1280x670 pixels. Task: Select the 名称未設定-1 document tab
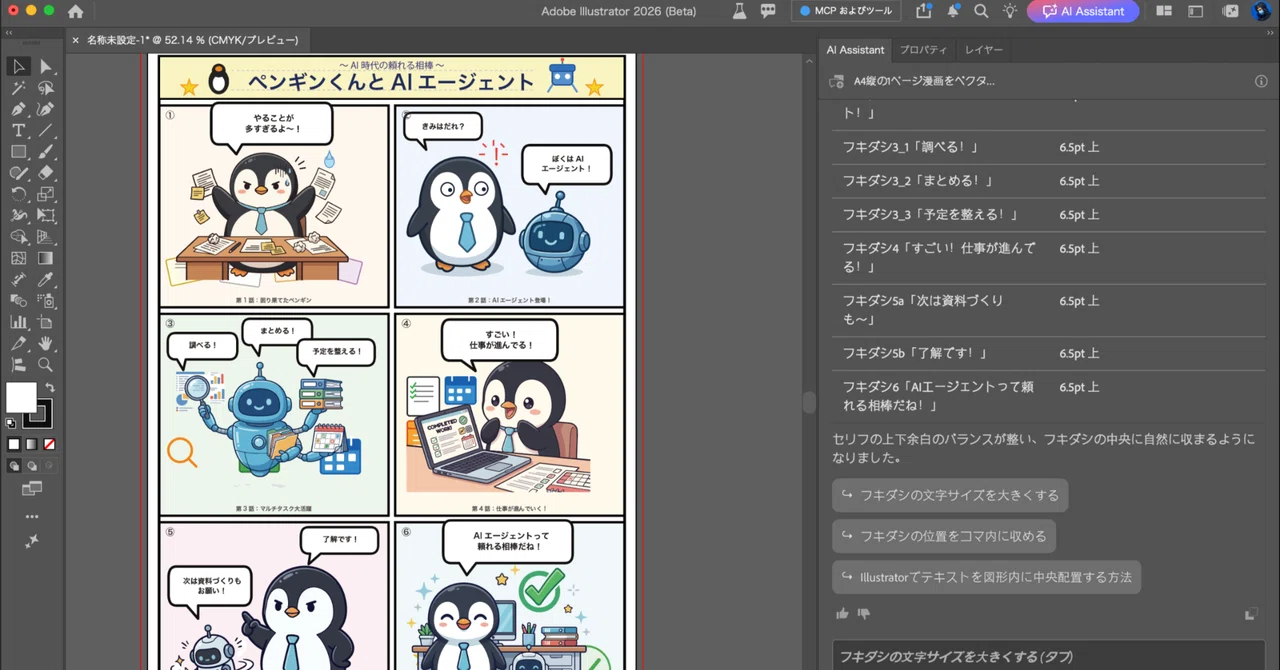coord(192,40)
